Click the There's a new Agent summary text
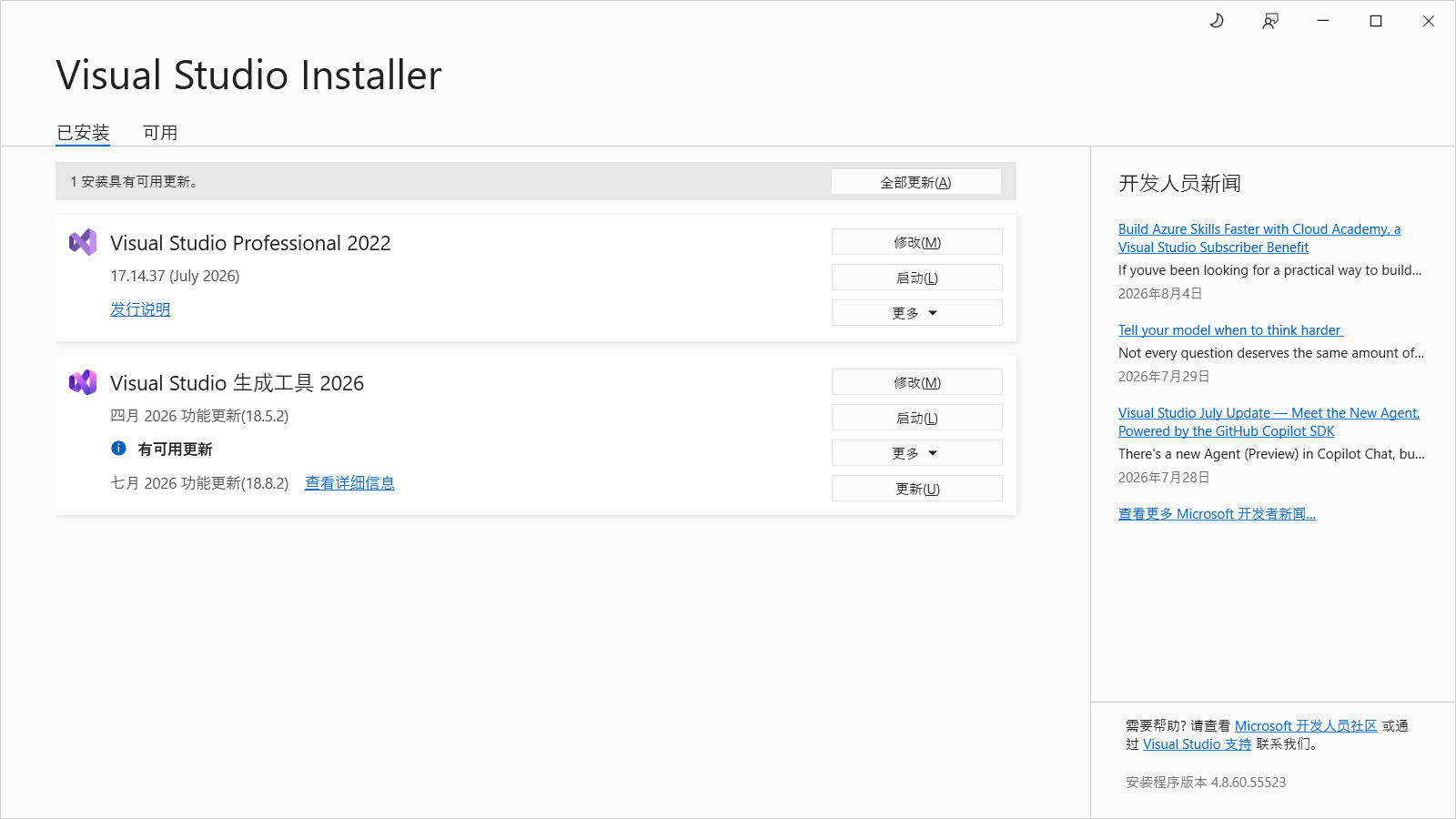 pyautogui.click(x=1271, y=454)
